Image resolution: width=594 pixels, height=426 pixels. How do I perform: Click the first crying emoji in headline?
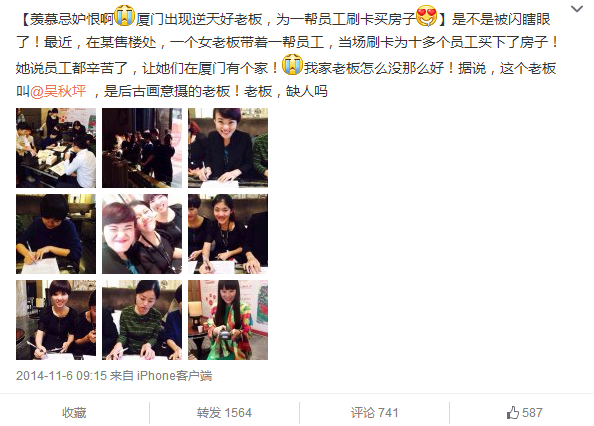click(124, 16)
